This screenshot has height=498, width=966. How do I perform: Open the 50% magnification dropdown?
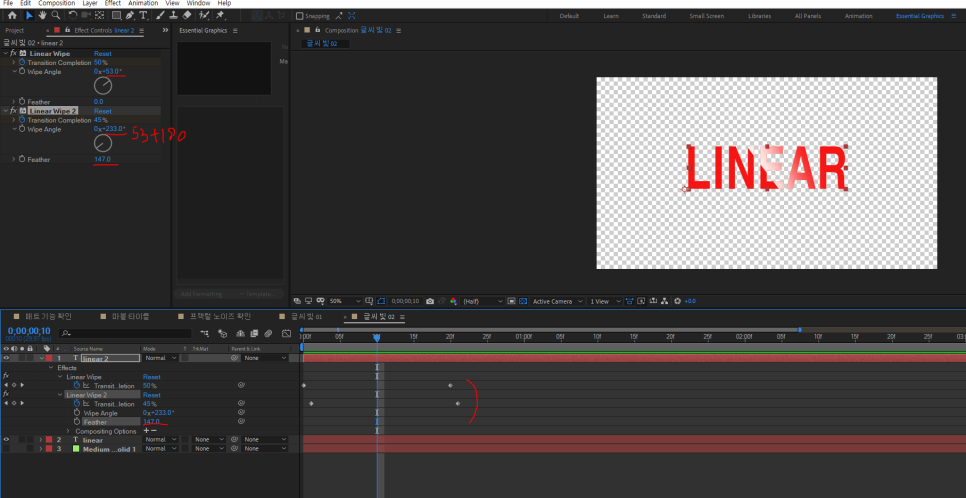345,301
